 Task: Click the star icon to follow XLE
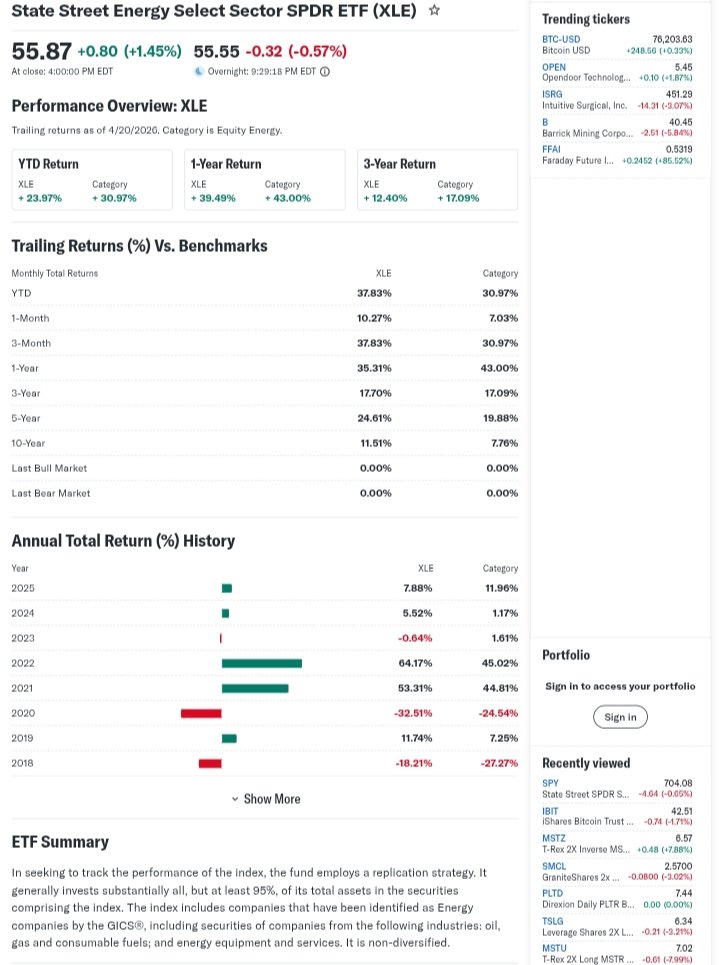coord(434,11)
